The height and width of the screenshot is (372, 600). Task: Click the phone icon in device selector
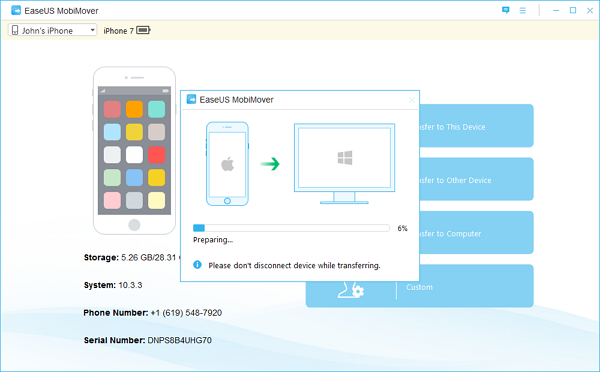(x=15, y=30)
